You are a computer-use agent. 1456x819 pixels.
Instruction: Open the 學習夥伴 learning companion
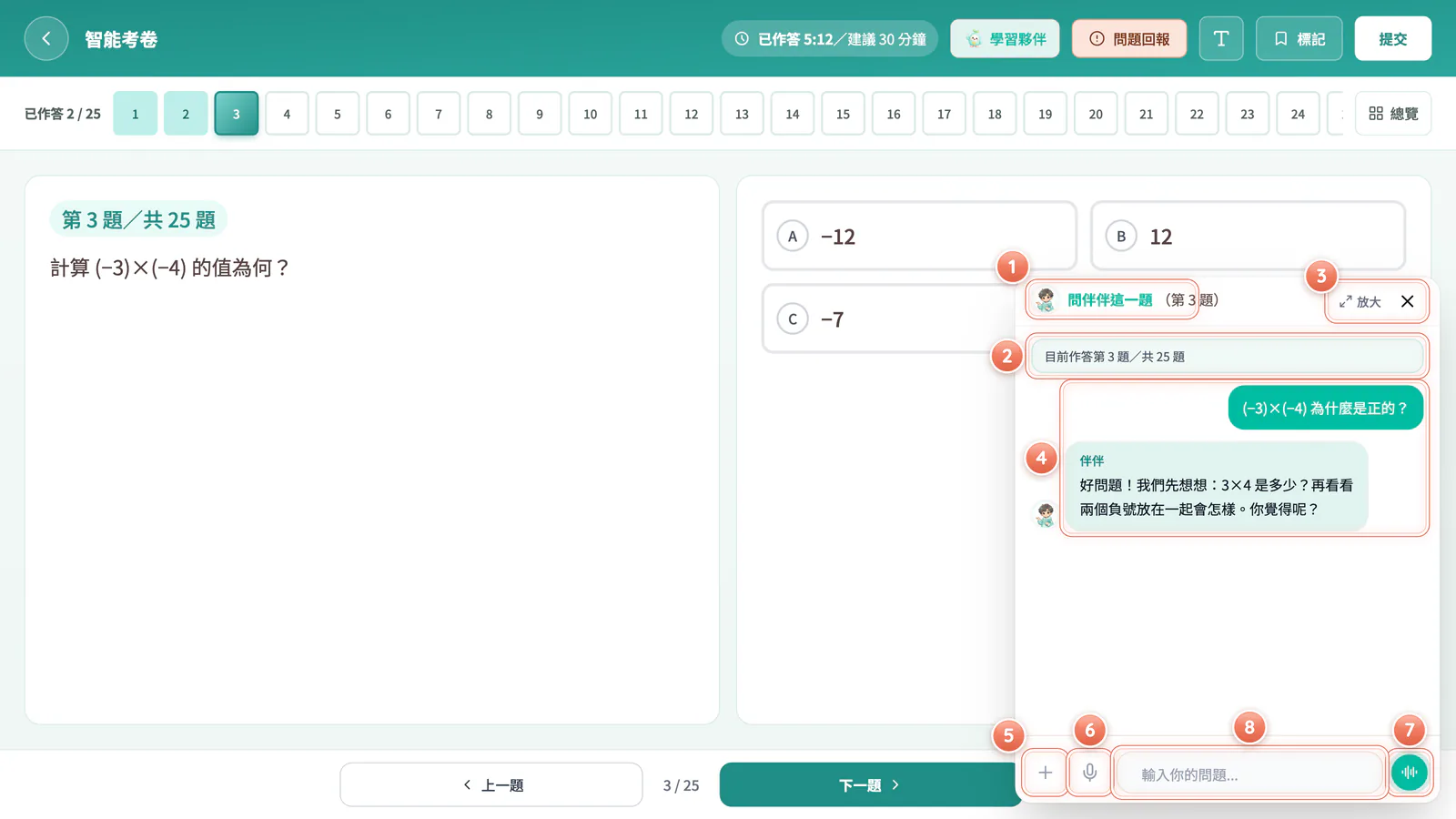pos(1005,39)
